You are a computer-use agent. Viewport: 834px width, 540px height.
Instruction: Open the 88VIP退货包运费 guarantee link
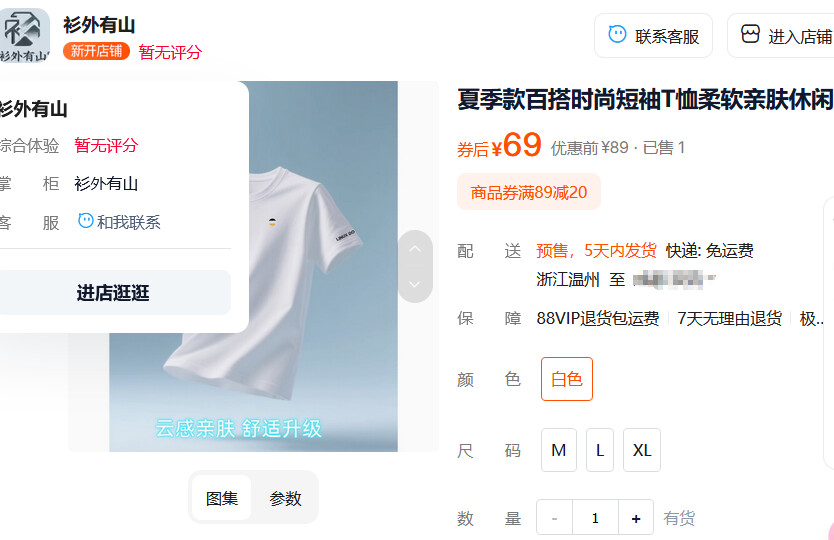(x=598, y=318)
